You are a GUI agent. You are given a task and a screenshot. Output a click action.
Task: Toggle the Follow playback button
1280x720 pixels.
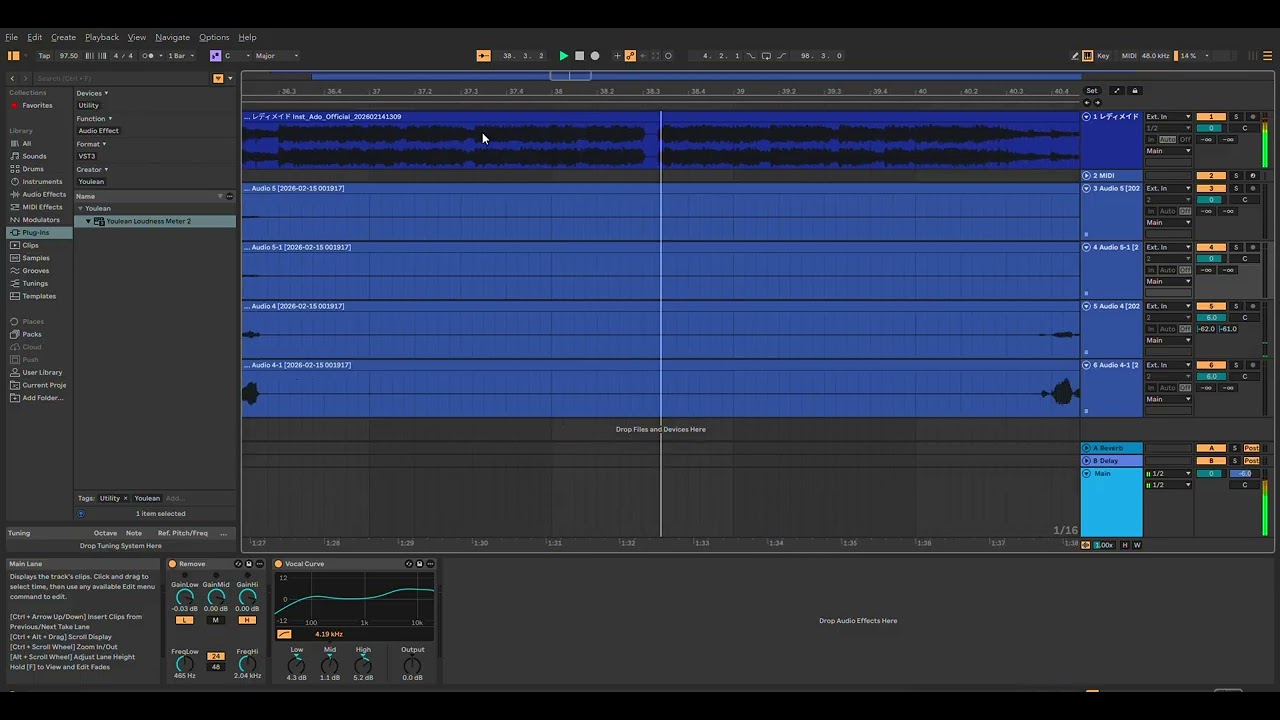(x=483, y=56)
